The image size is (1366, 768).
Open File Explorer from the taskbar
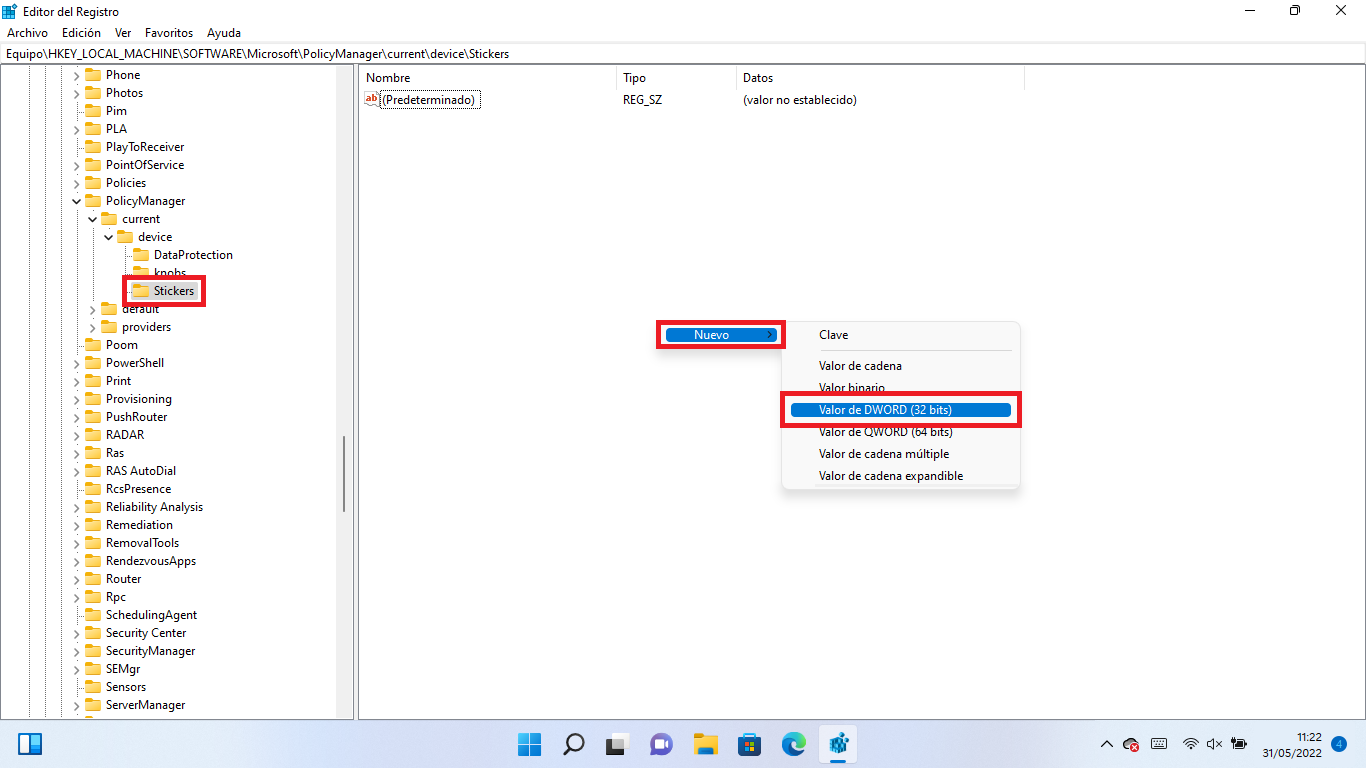point(706,744)
